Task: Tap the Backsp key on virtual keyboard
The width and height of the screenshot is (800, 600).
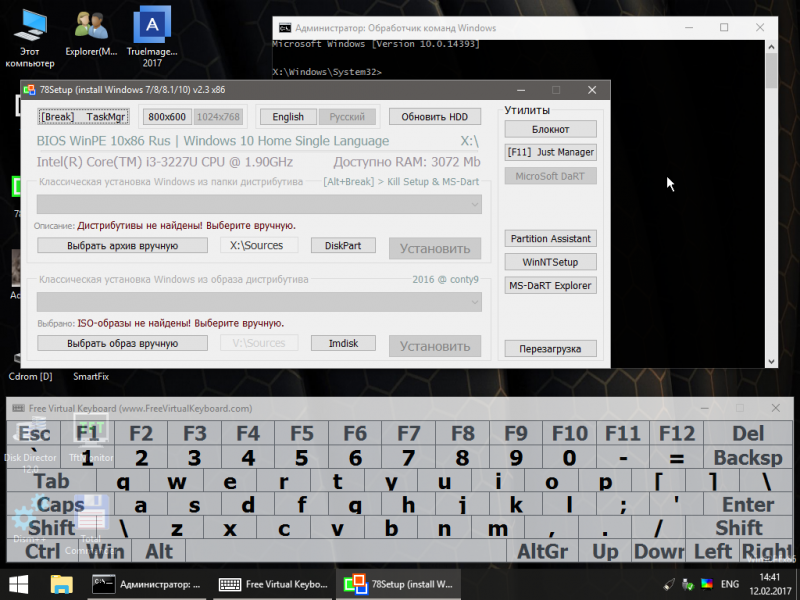Action: 748,457
